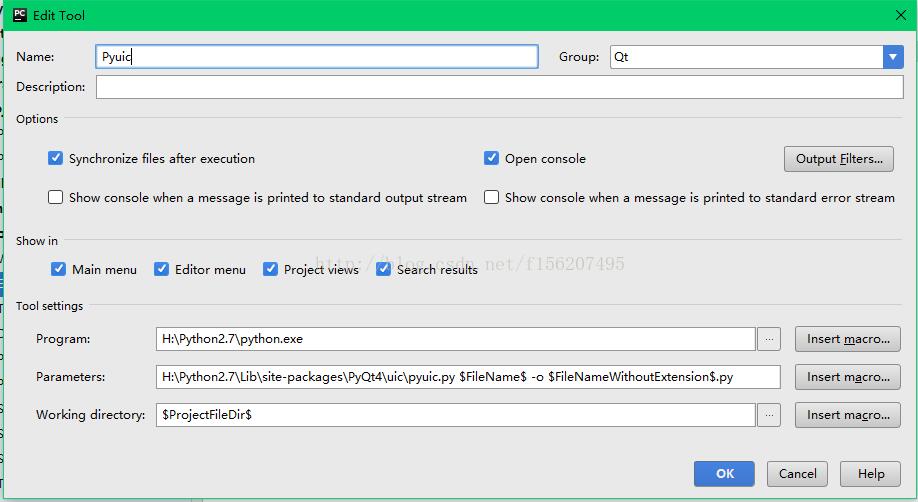The image size is (918, 502).
Task: Enable show console on standard error stream
Action: tap(491, 197)
